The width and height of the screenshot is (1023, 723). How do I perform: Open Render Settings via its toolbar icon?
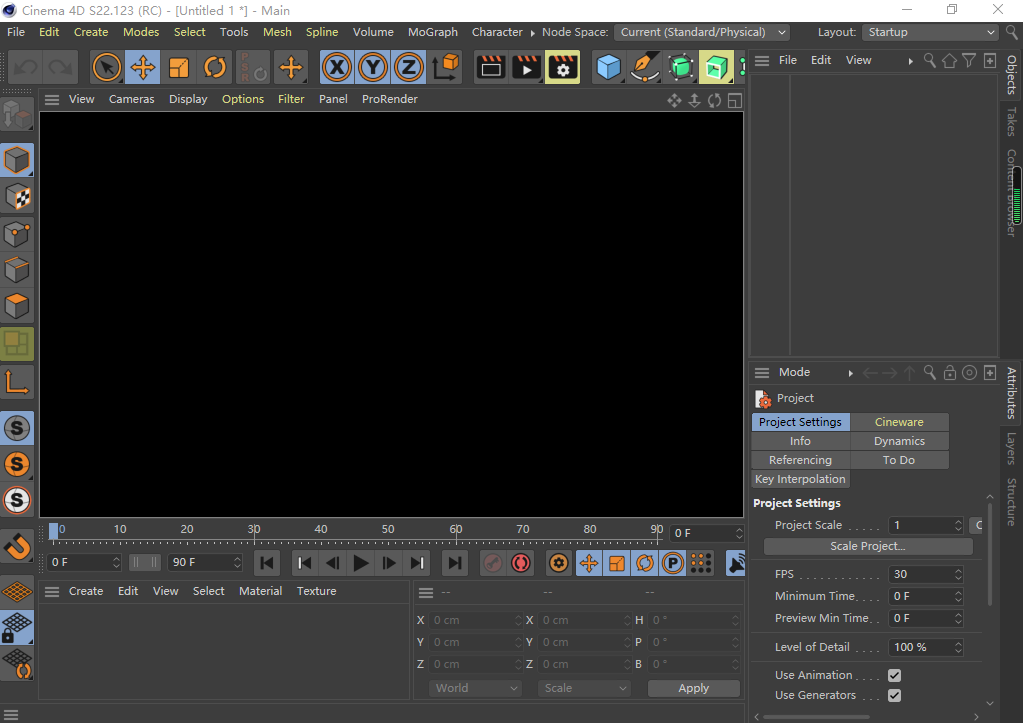[561, 67]
